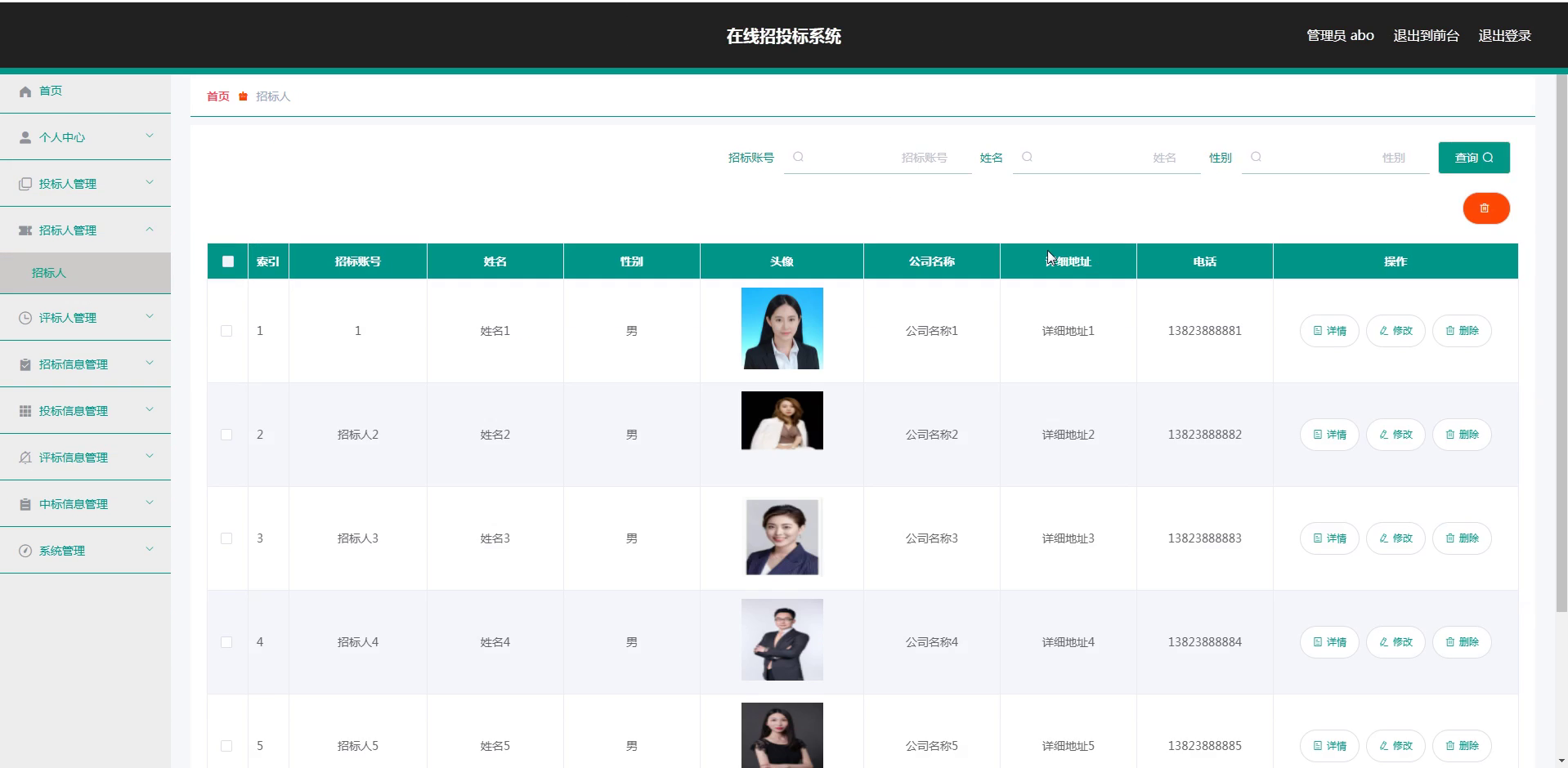This screenshot has width=1568, height=768.
Task: Click the clipboard icon of 招标信息管理
Action: (25, 364)
